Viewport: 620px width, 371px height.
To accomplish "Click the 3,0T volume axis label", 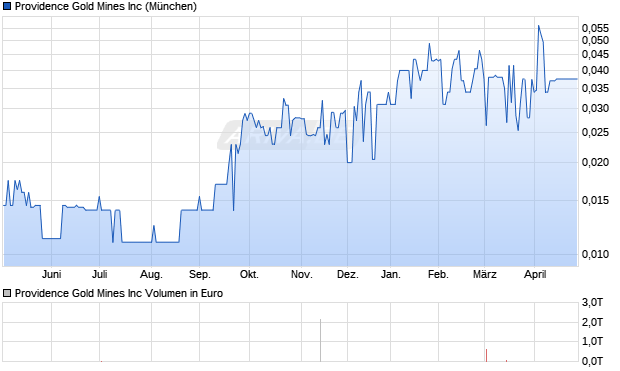I will pos(592,303).
